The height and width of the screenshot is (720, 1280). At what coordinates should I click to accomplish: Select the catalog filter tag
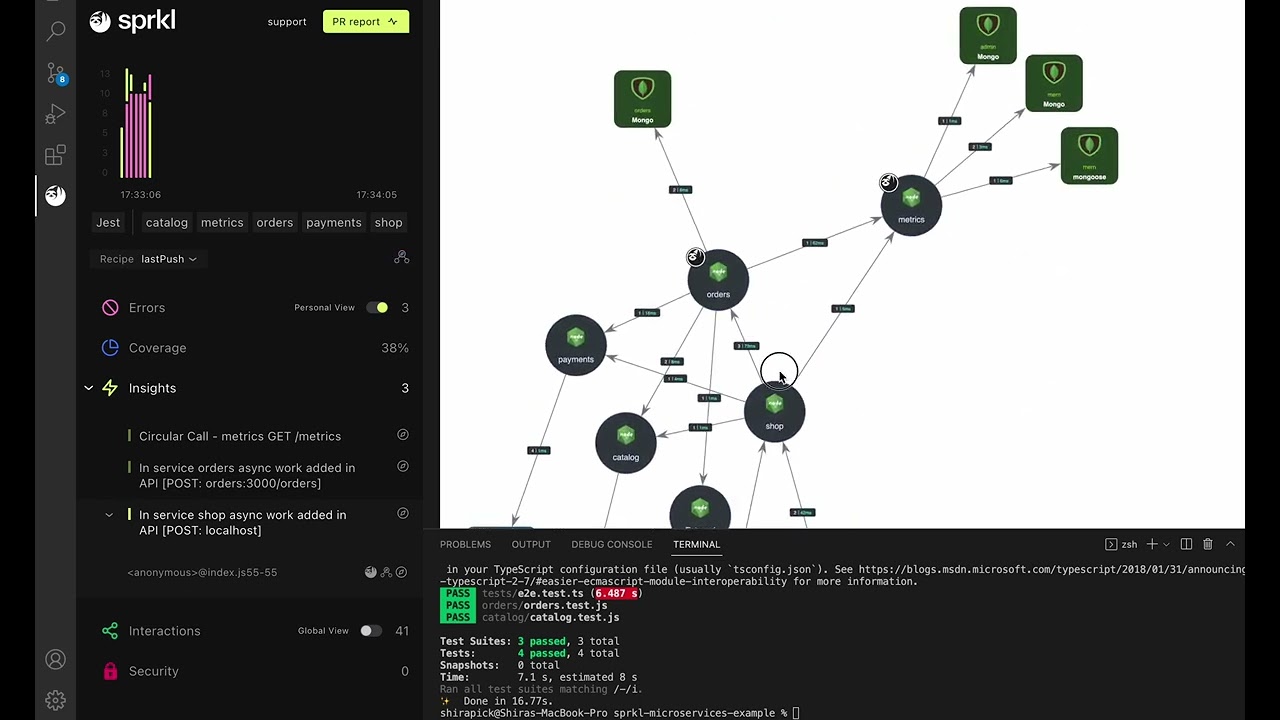pyautogui.click(x=167, y=223)
